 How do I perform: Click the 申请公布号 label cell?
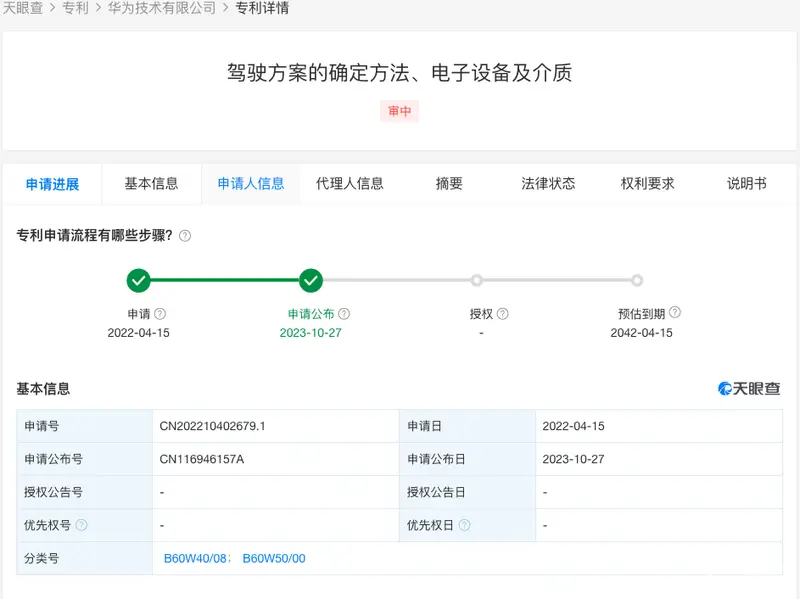pyautogui.click(x=85, y=459)
